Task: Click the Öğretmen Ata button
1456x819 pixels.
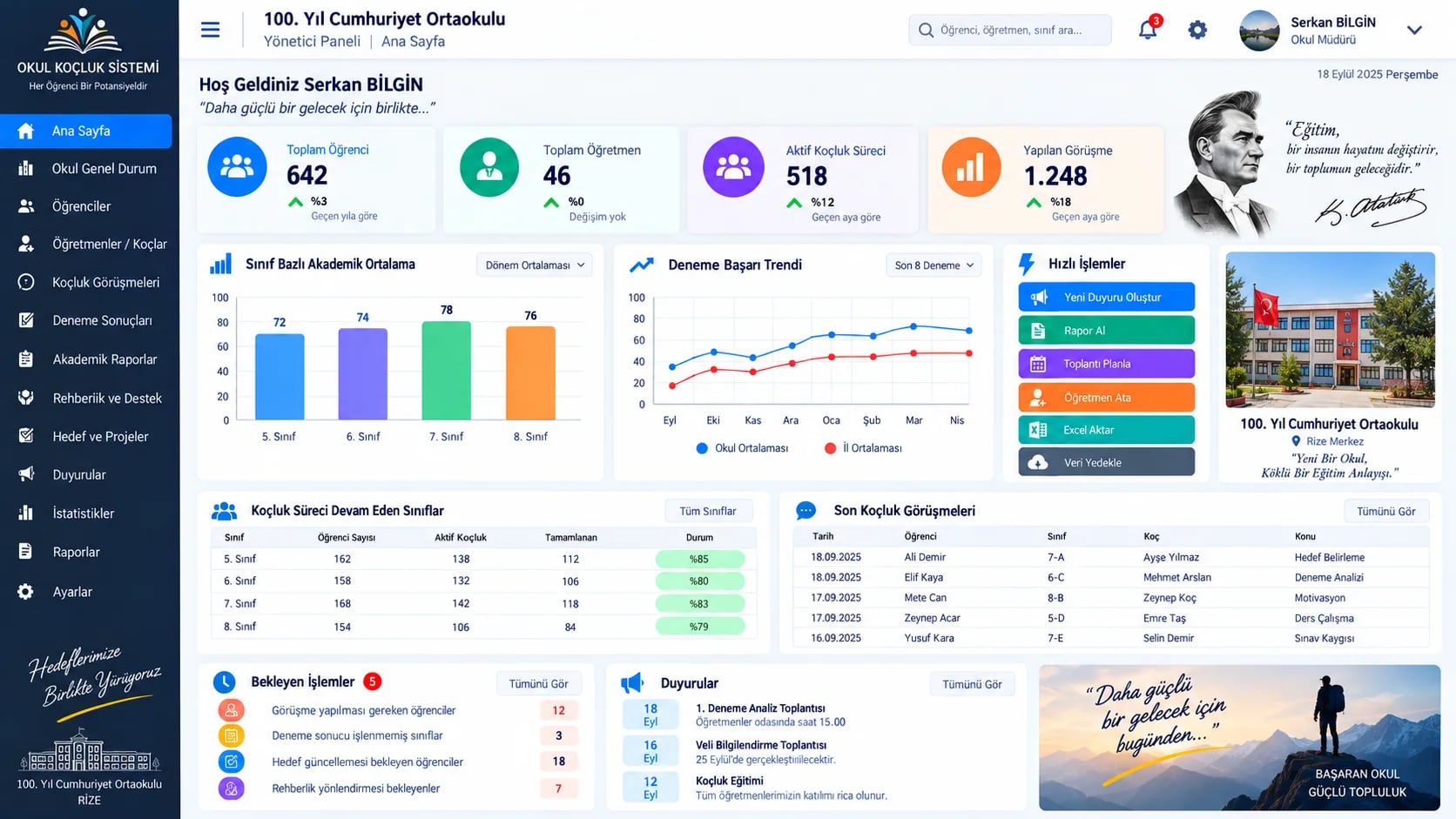Action: tap(1106, 397)
